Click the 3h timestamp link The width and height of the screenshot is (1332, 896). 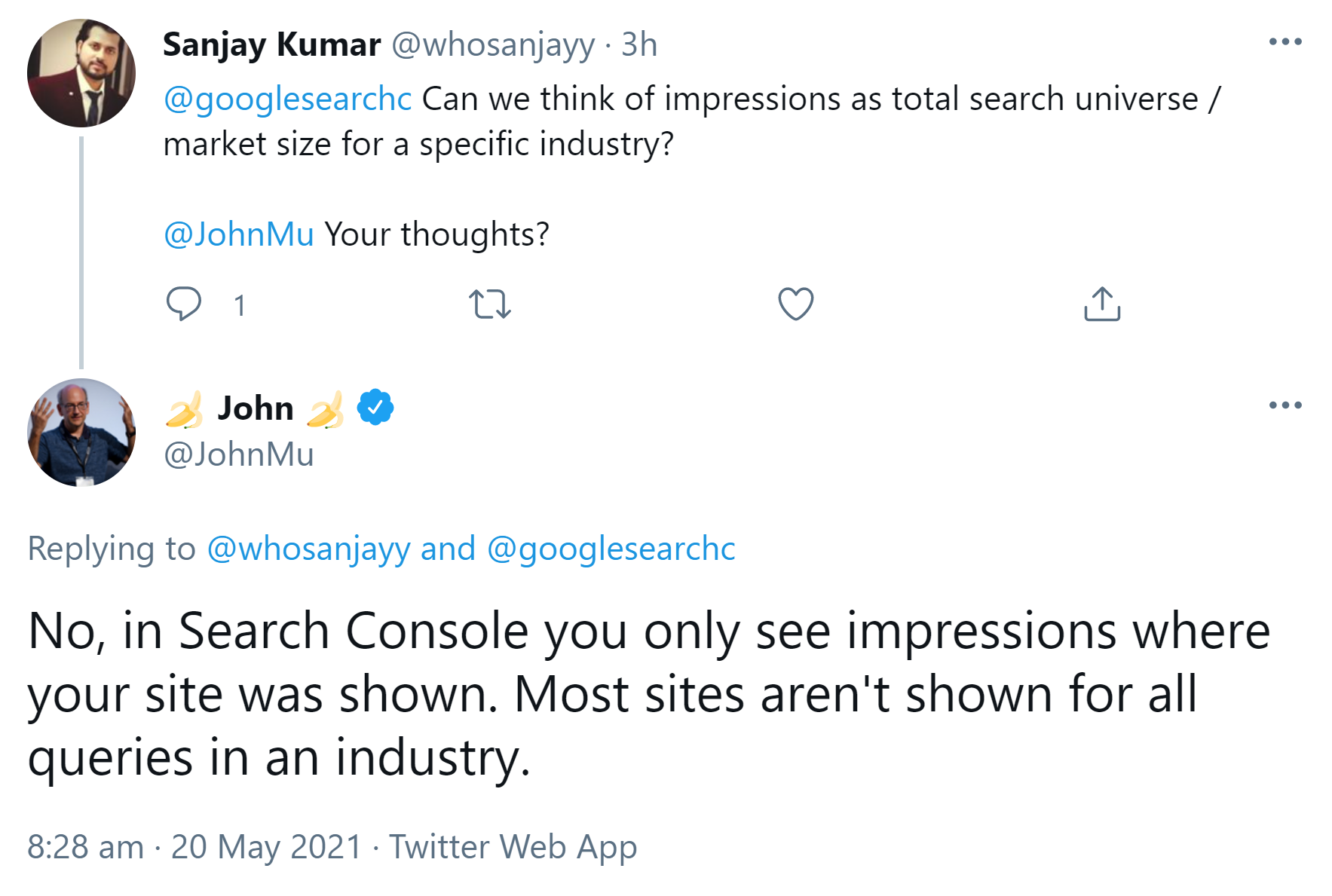tap(638, 44)
